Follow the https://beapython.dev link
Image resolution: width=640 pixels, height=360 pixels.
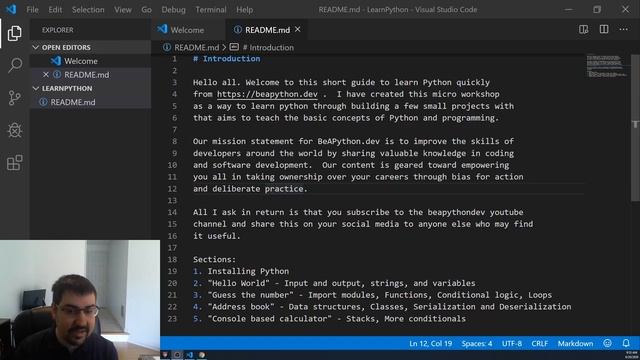267,94
